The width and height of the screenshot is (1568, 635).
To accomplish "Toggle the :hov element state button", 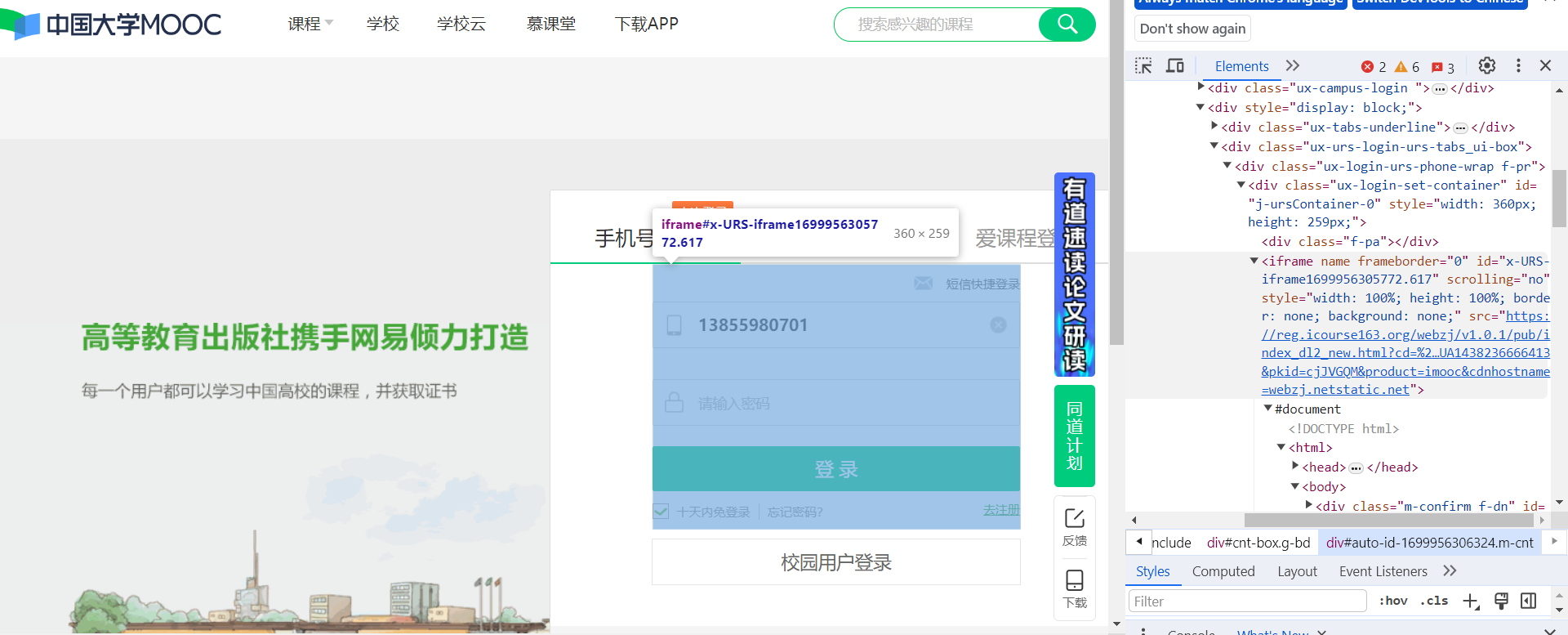I will point(1393,601).
